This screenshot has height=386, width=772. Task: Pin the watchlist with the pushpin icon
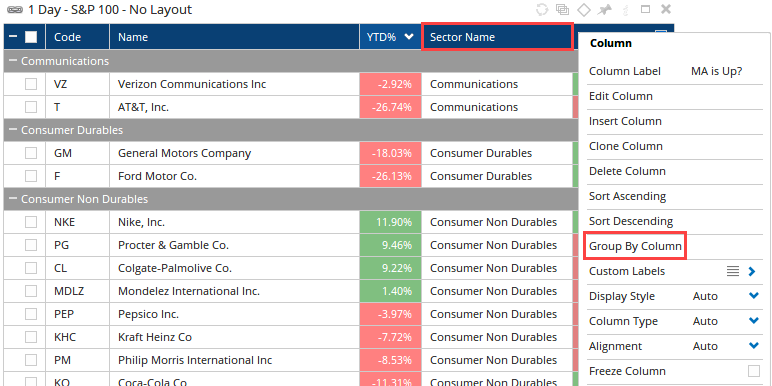tap(604, 9)
